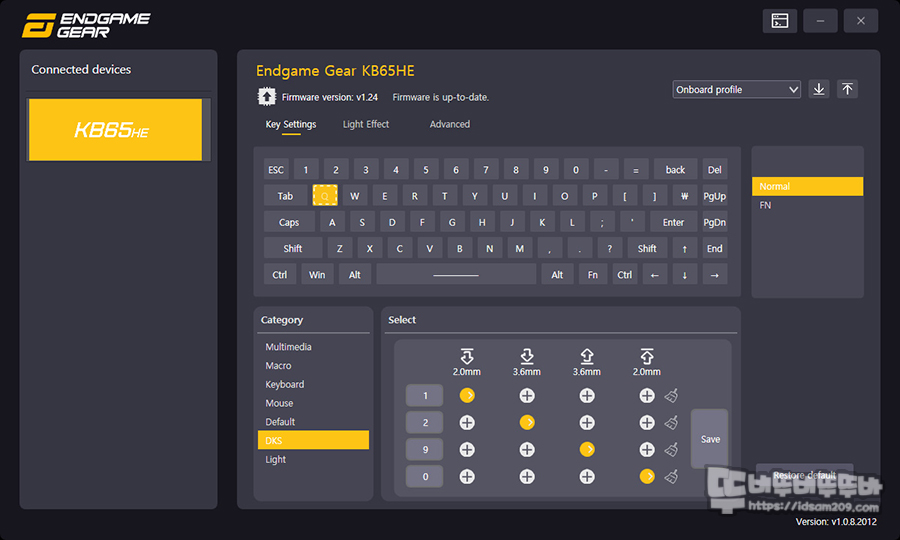Select the KB65HE connected device
This screenshot has height=540, width=900.
coord(115,130)
